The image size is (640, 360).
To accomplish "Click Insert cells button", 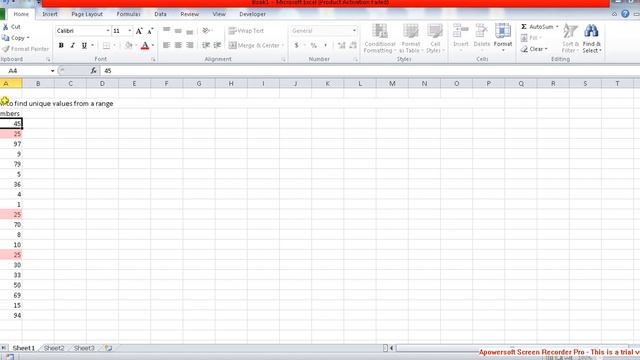I will click(x=461, y=37).
